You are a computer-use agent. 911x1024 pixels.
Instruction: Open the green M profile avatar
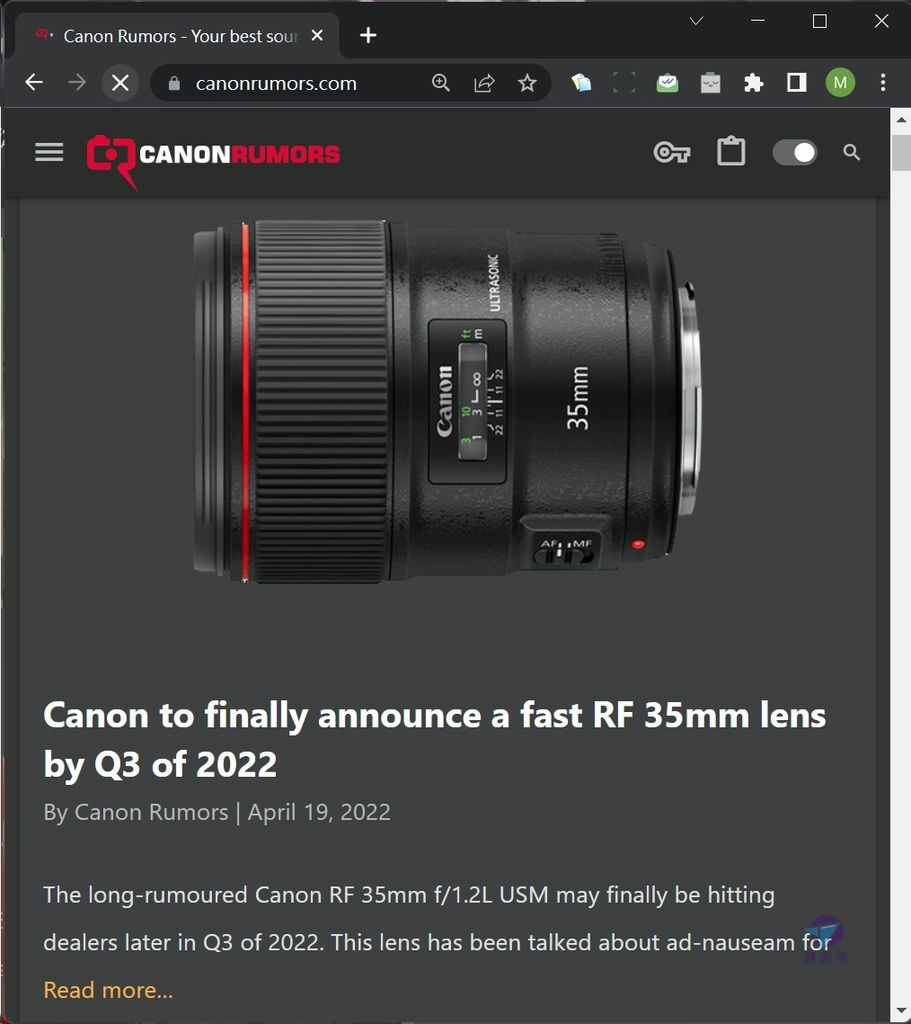click(840, 82)
